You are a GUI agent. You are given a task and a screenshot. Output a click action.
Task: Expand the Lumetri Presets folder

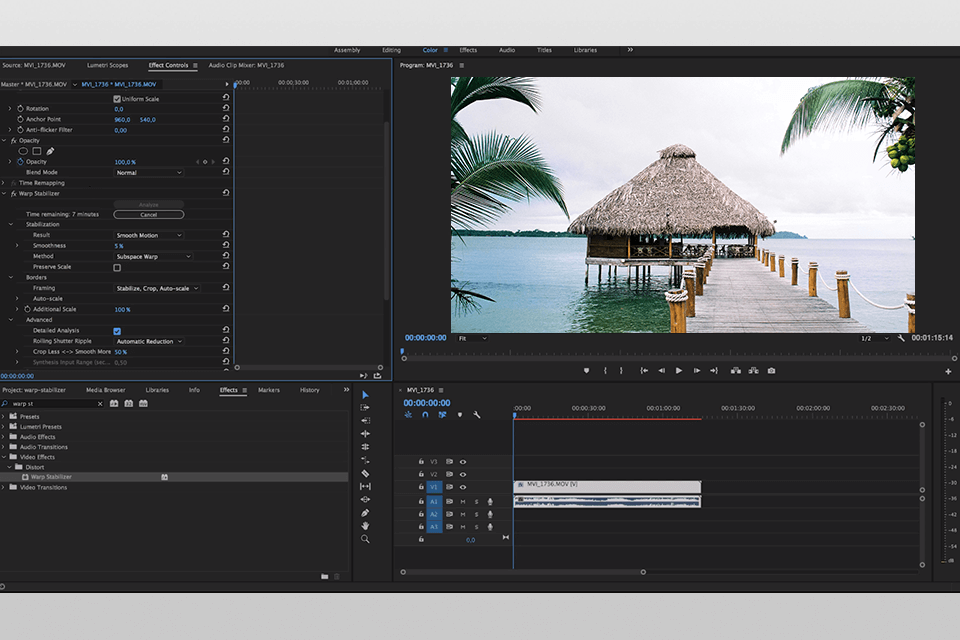tap(4, 426)
